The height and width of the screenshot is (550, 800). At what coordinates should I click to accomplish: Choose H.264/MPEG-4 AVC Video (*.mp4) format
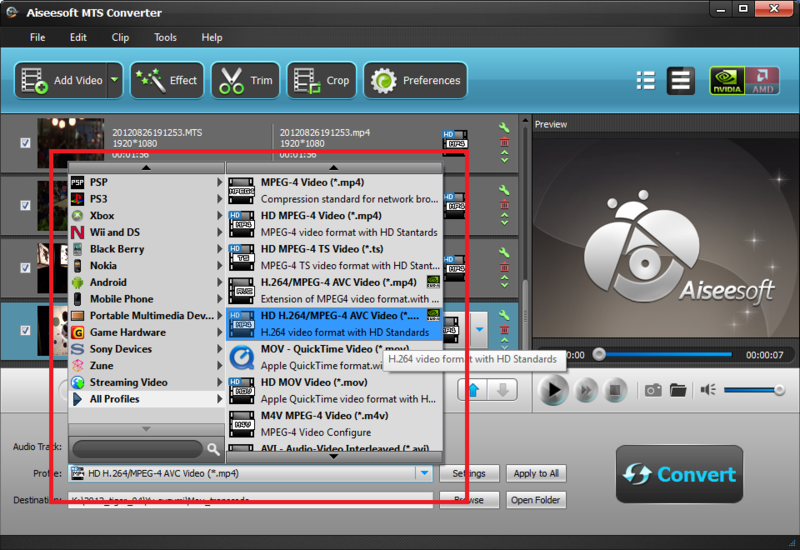[x=334, y=290]
